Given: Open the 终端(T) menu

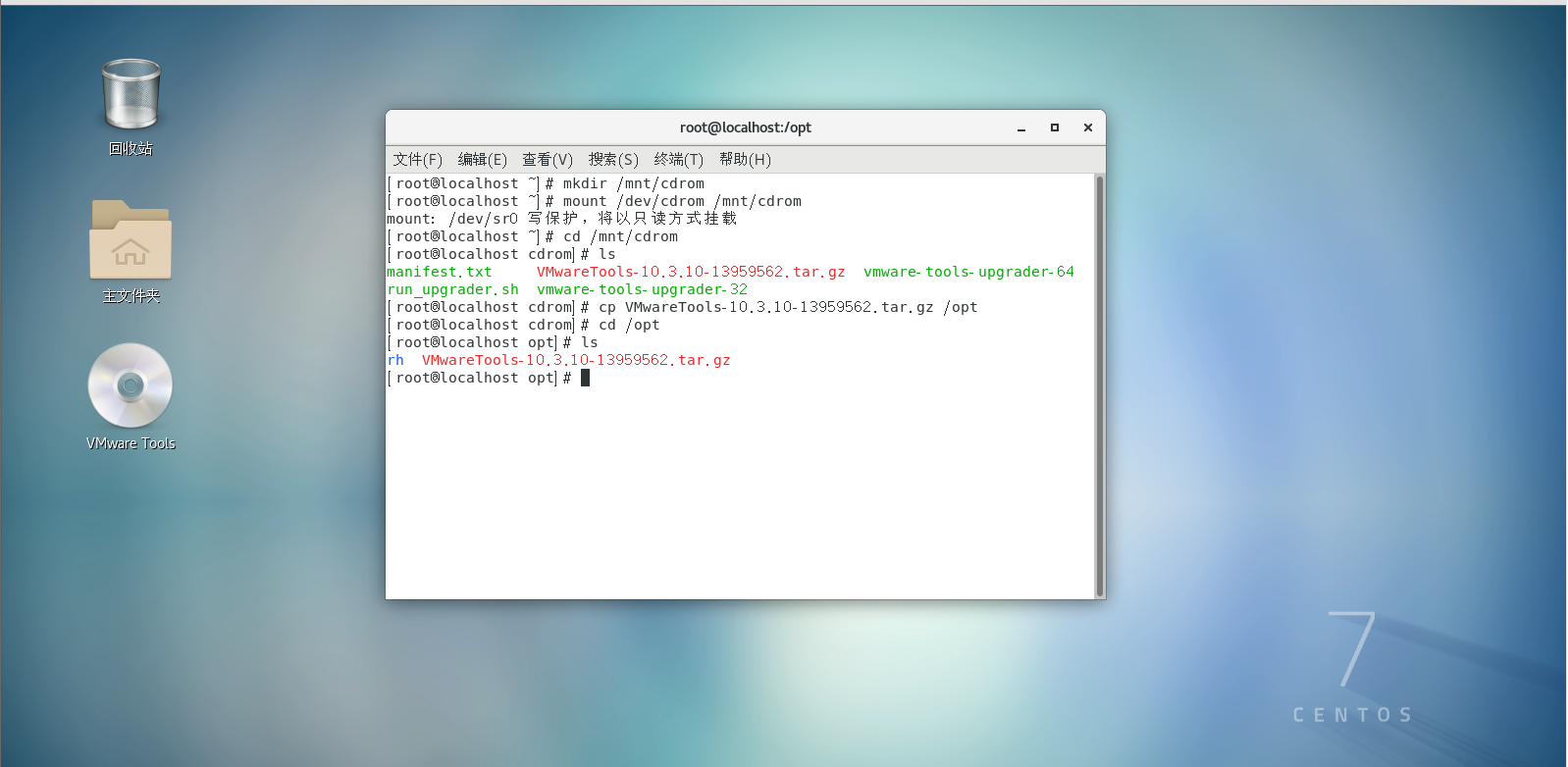Looking at the screenshot, I should [x=678, y=159].
